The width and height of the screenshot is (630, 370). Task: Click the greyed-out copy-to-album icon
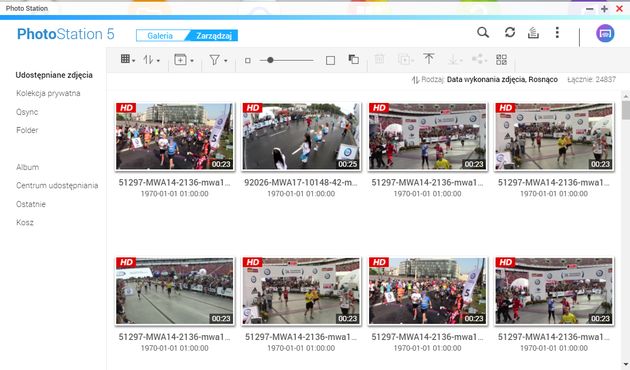404,60
